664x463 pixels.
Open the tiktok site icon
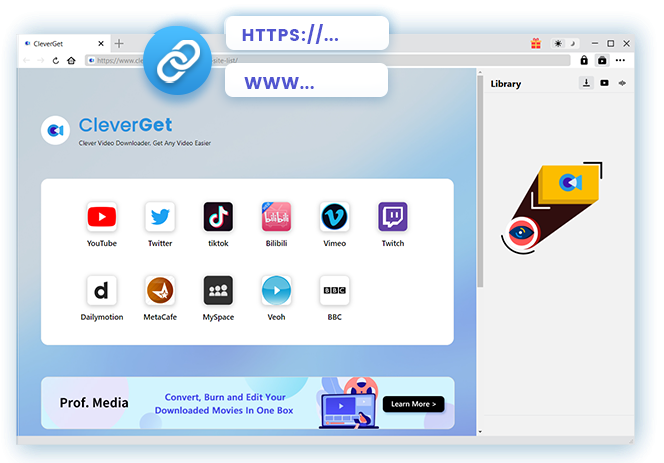pyautogui.click(x=218, y=217)
